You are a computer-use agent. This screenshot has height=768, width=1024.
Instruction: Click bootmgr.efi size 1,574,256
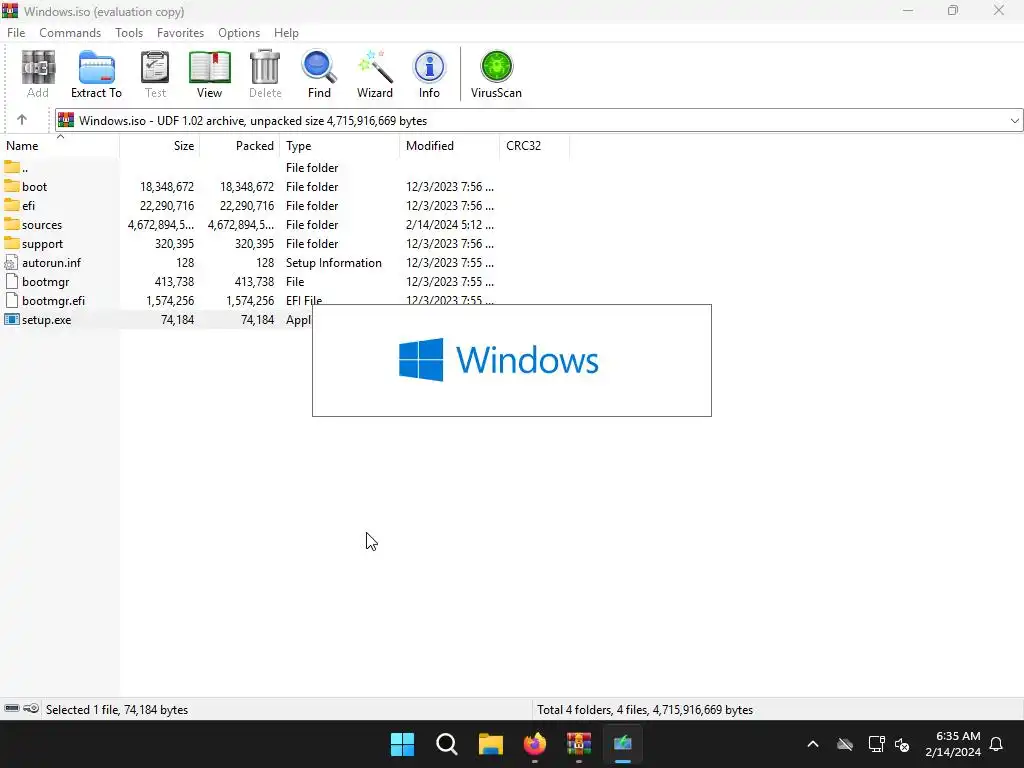coord(170,300)
